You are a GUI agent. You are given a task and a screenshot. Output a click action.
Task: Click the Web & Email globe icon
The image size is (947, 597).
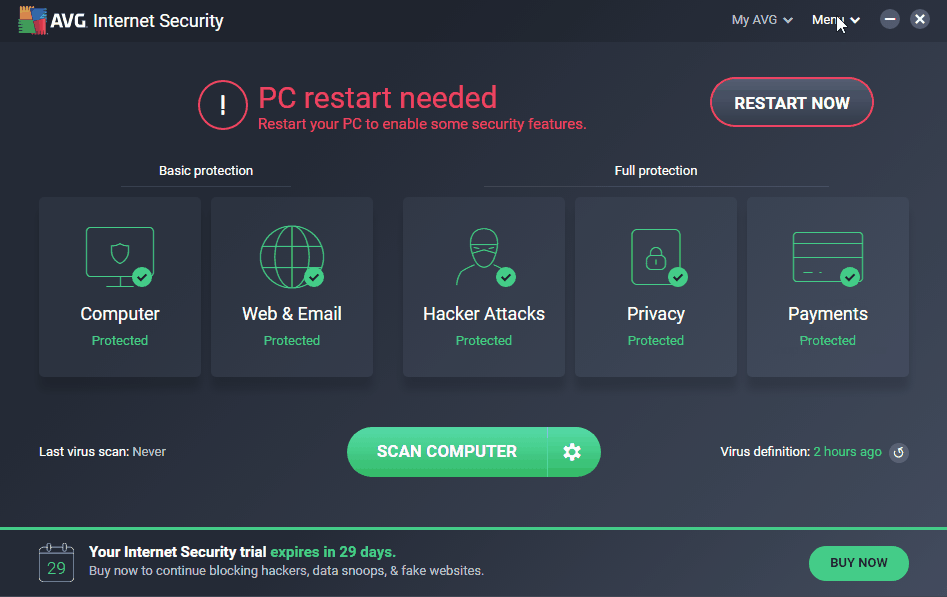pos(291,256)
